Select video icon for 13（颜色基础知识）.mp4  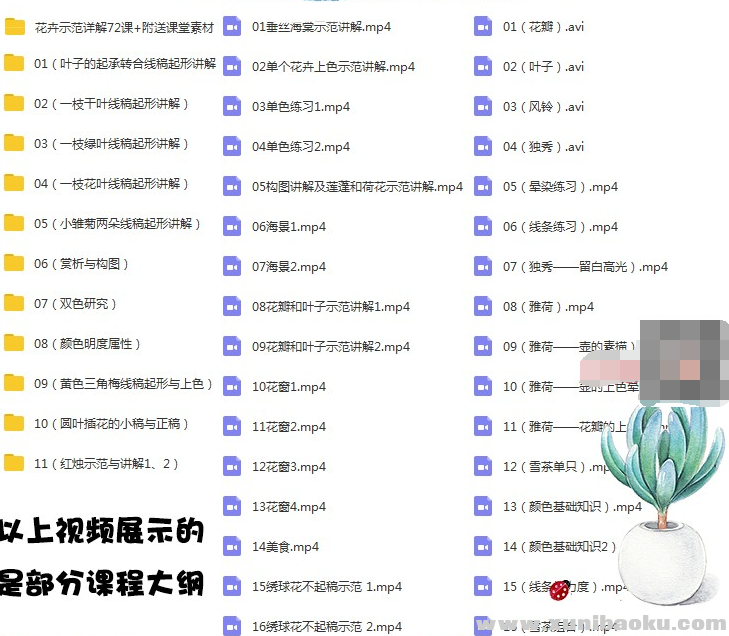[483, 507]
